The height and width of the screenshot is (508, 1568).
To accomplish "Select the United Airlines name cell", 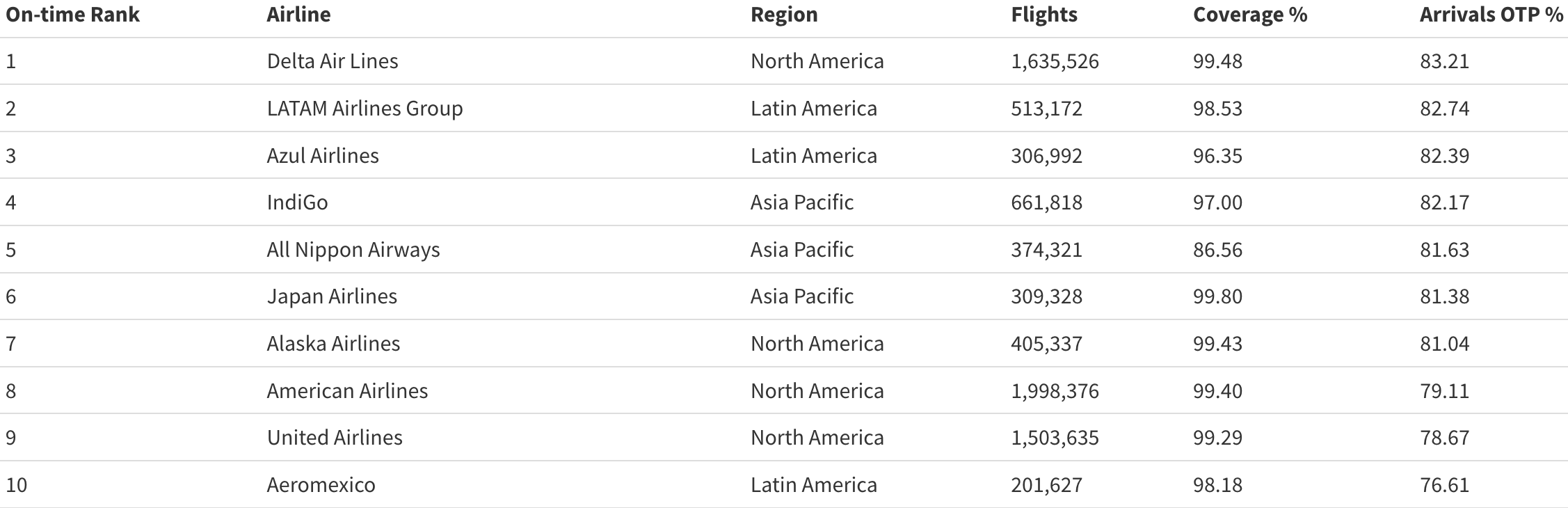I will click(x=335, y=438).
